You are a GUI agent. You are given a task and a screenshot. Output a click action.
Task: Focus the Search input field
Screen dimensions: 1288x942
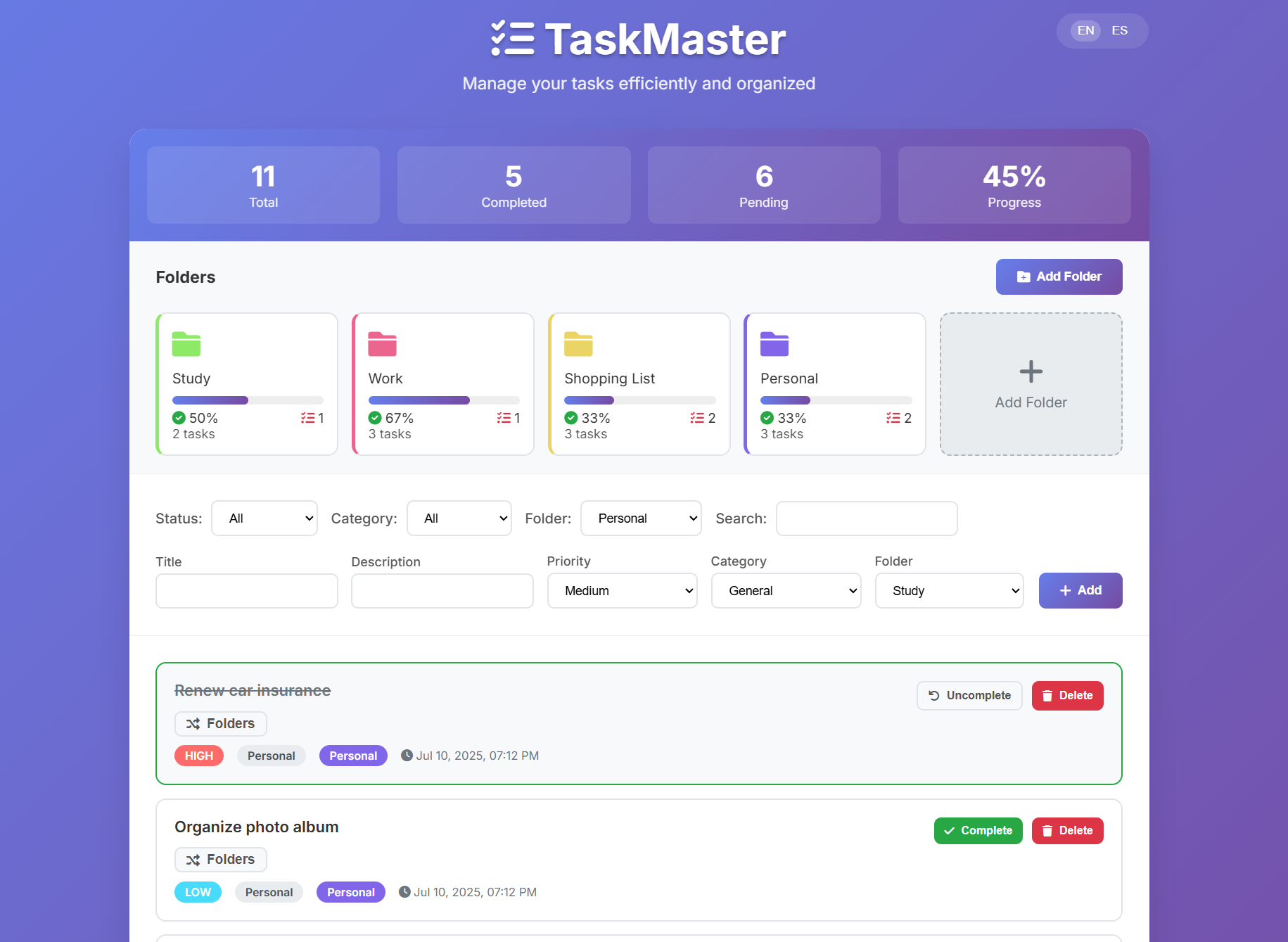pos(867,518)
